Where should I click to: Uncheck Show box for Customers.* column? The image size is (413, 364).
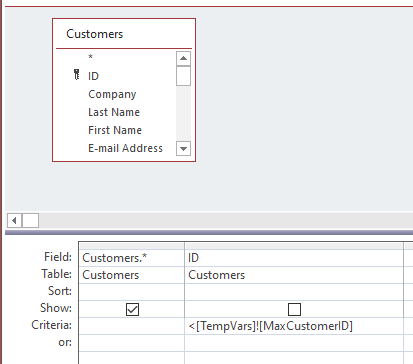132,309
